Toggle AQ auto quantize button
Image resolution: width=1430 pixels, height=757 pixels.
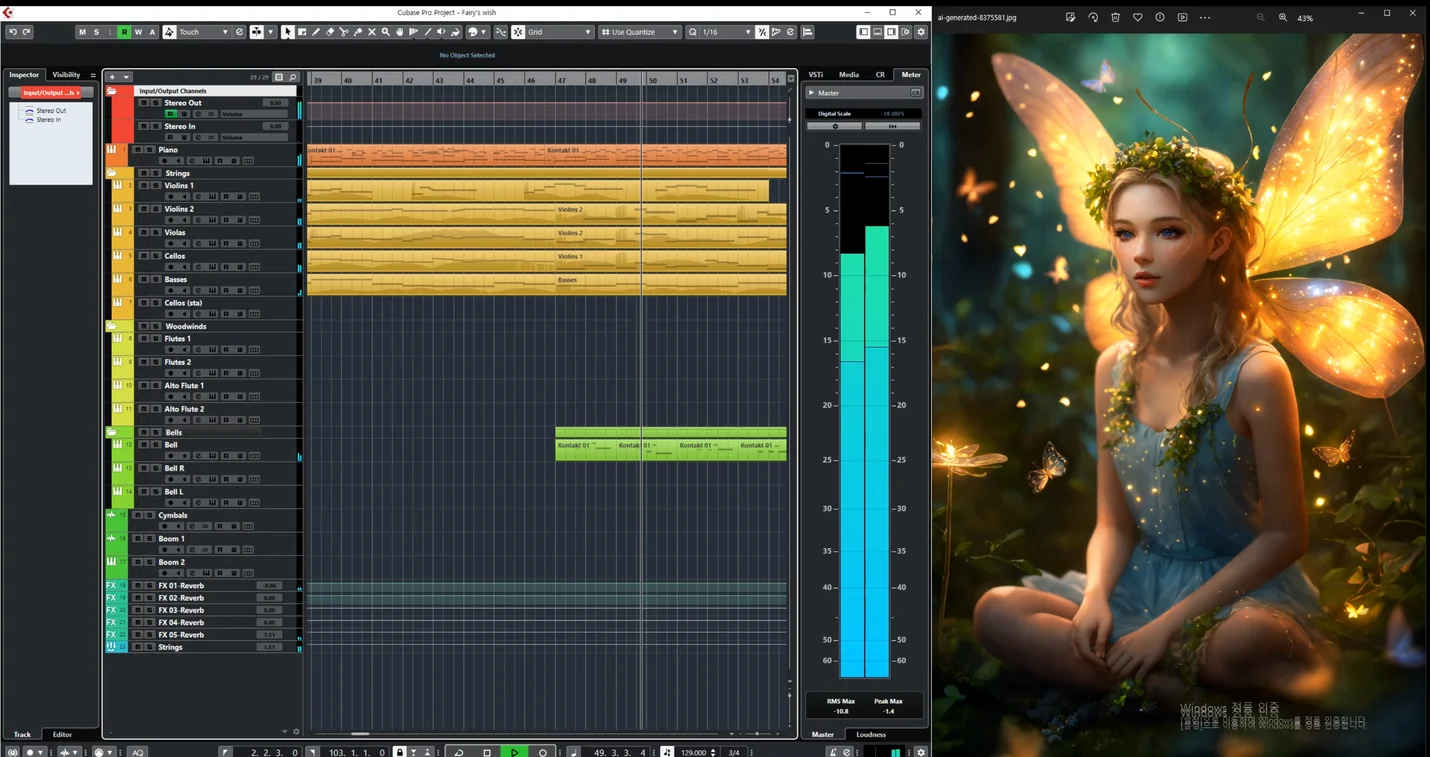(x=137, y=752)
